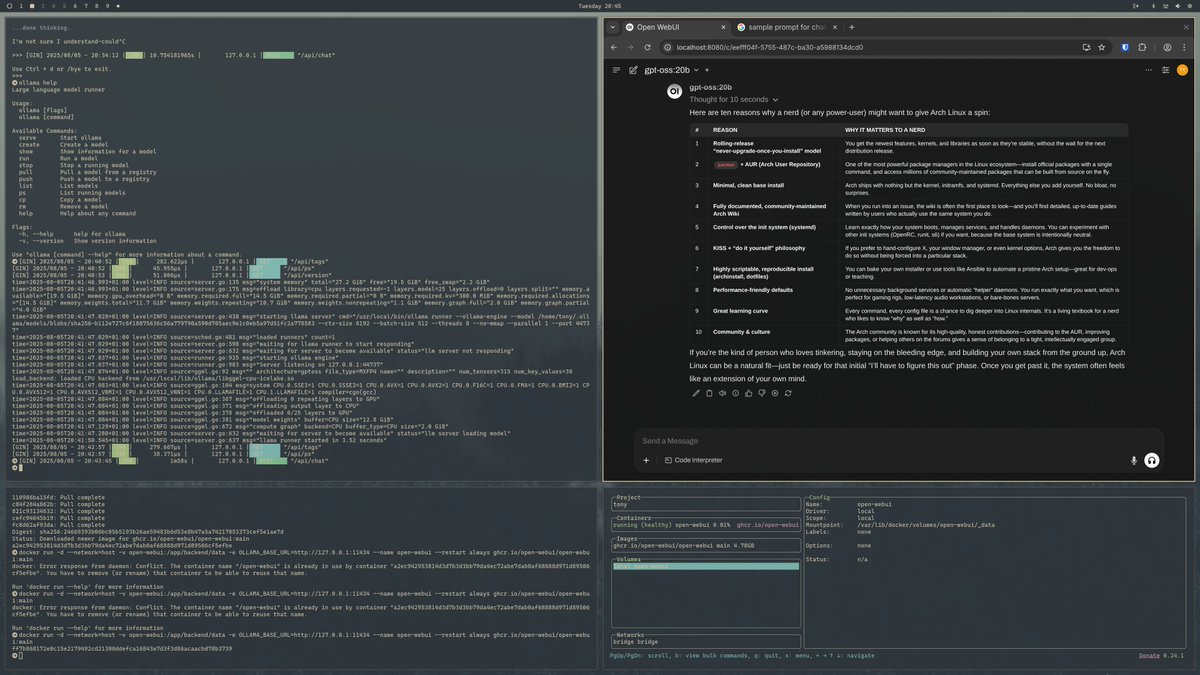Open the browser profile icon
Image resolution: width=1200 pixels, height=675 pixels.
tap(1166, 47)
